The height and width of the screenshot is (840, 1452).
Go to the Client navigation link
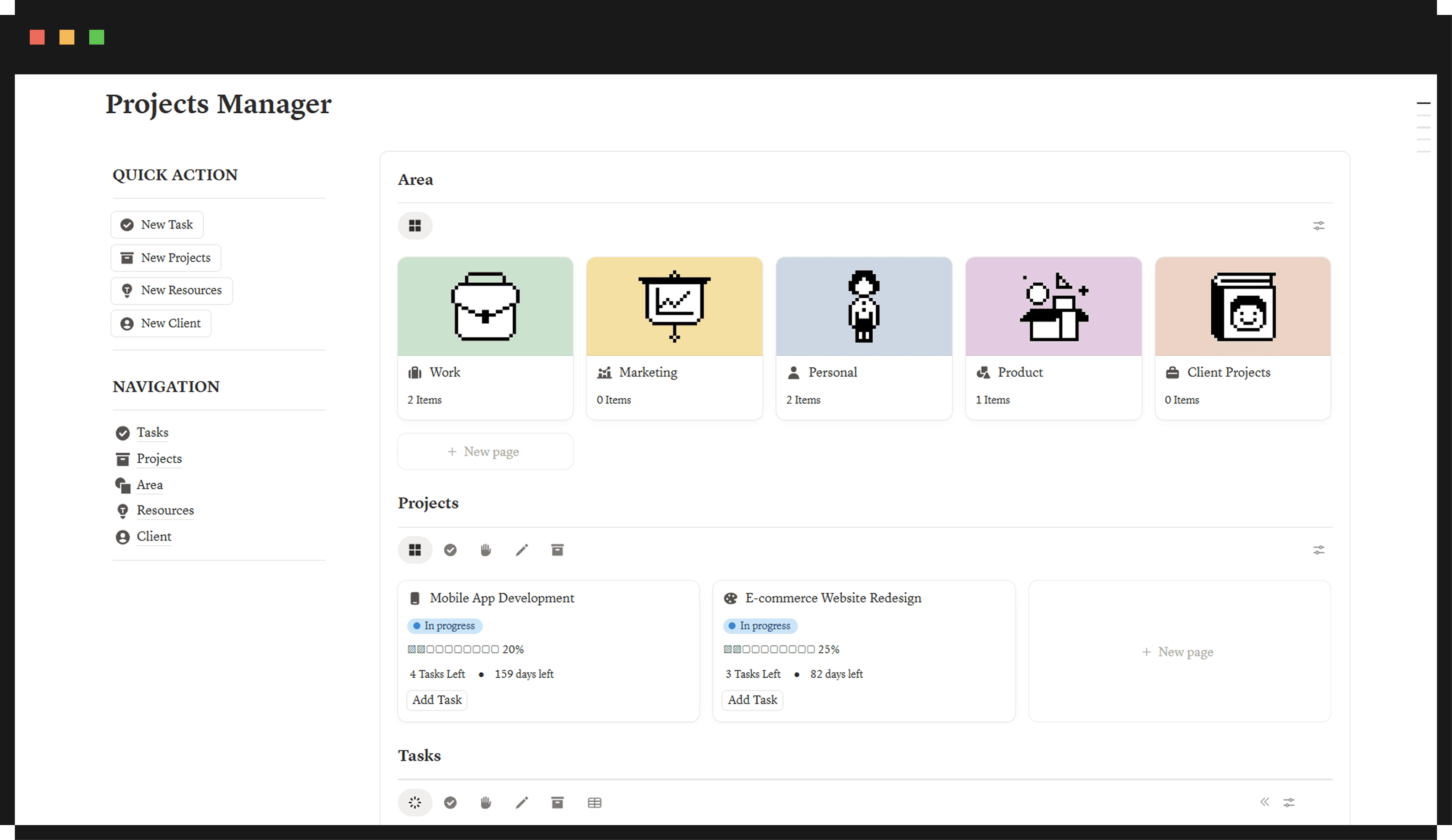pyautogui.click(x=153, y=536)
